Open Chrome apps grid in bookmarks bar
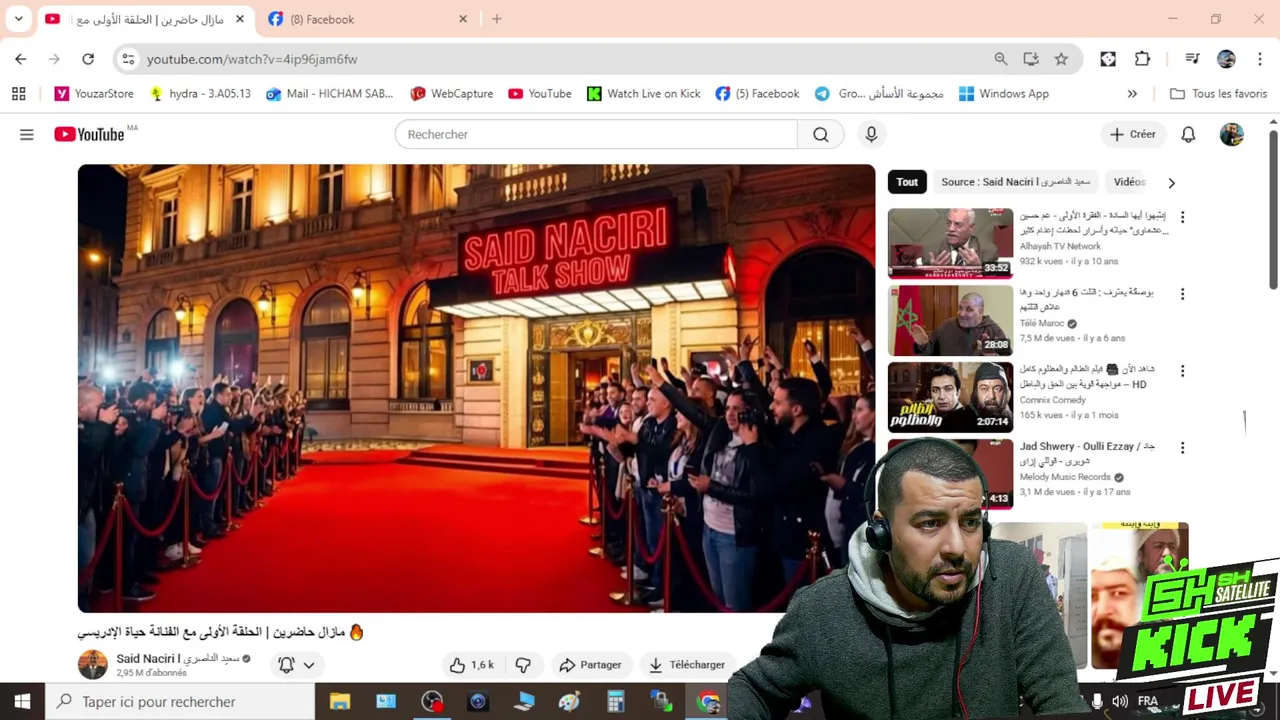Screen dimensions: 1280x720 click(18, 94)
